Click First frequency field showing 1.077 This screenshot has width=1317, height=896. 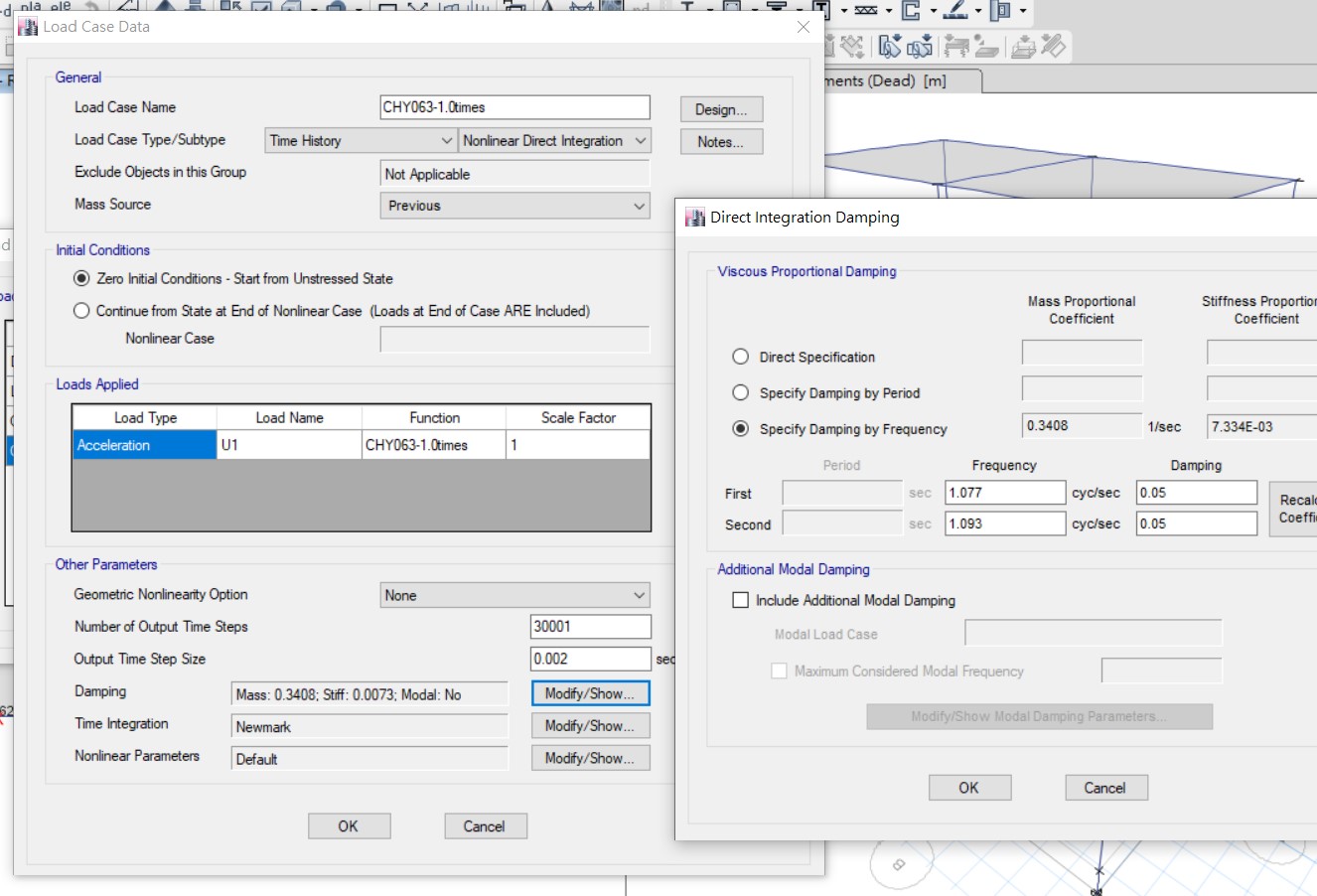click(x=1005, y=493)
